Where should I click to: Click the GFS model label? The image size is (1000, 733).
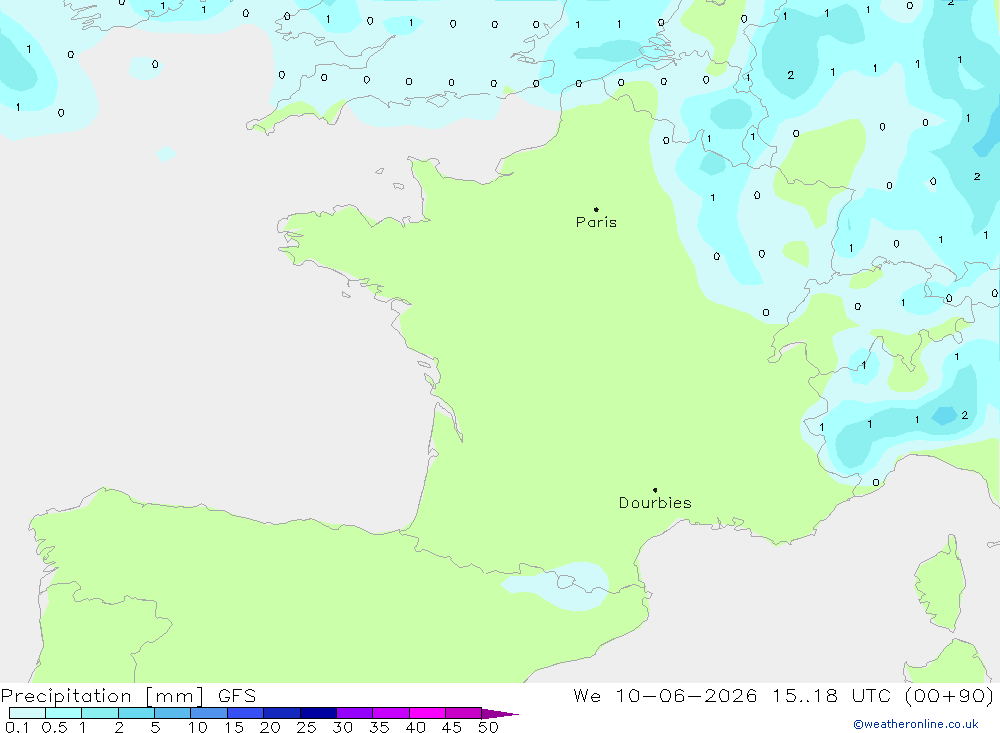click(x=237, y=696)
